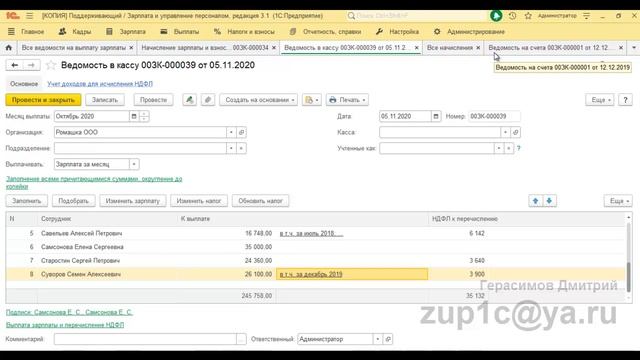
Task: Expand the organization dropdown
Action: (231, 132)
